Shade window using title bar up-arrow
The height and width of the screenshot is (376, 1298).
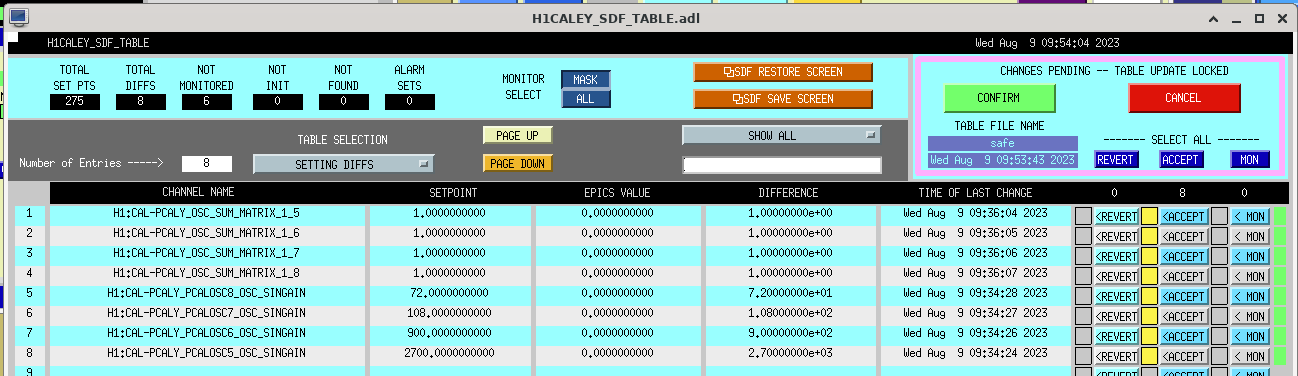coord(1214,18)
